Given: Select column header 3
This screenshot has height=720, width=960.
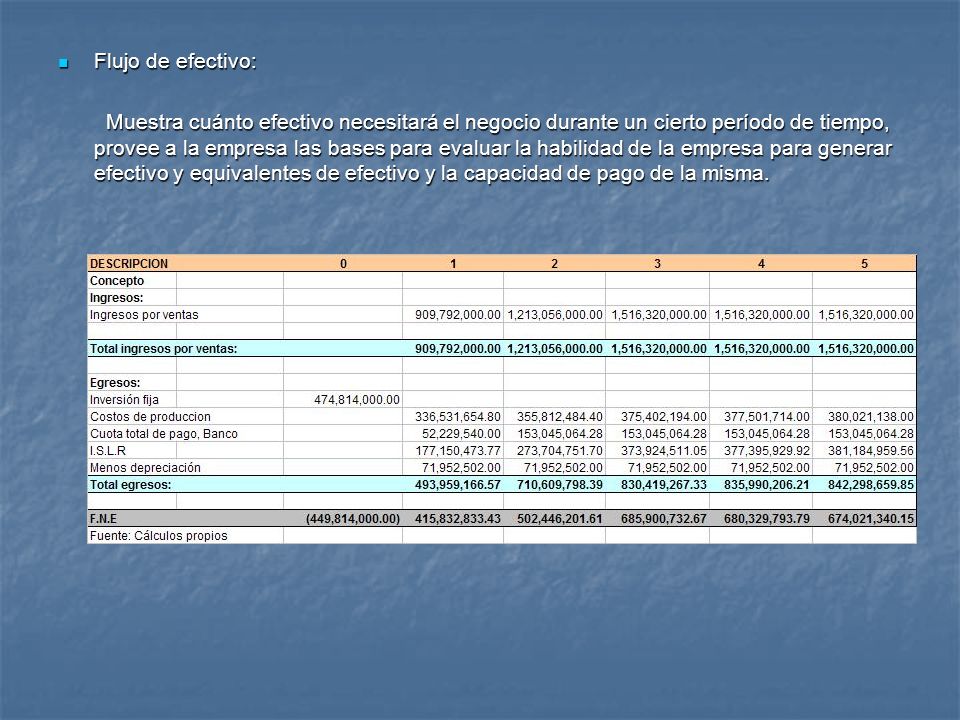Looking at the screenshot, I should [658, 264].
